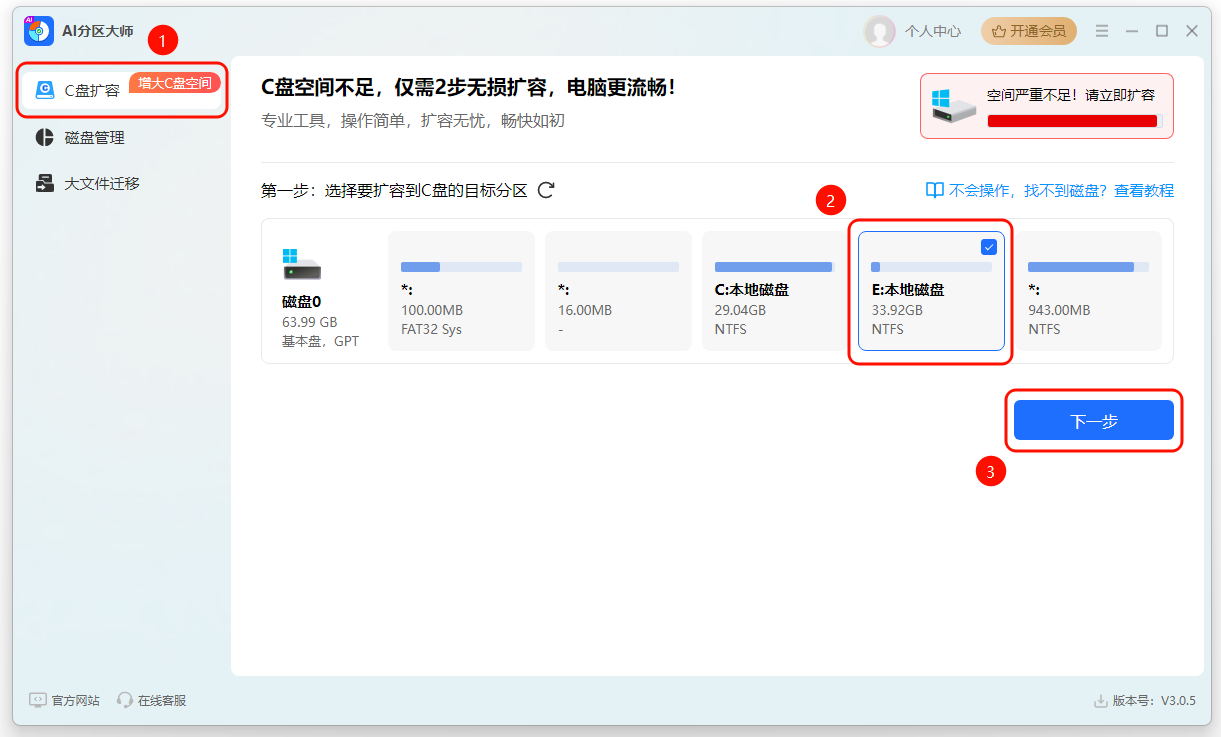
Task: Click the 空间严重不足！请立即扩容 warning banner
Action: [x=1047, y=105]
